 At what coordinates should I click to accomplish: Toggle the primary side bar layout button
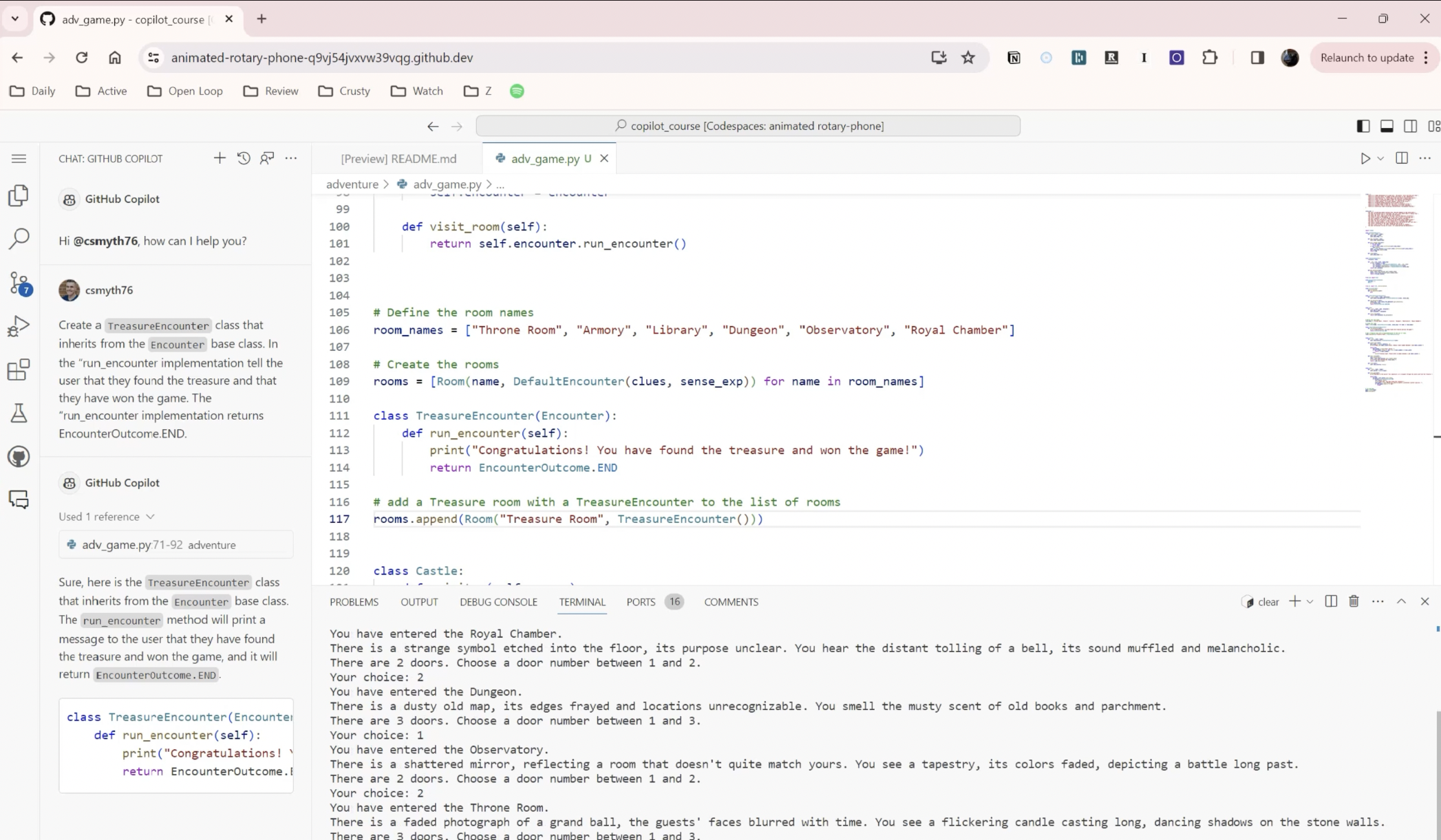(x=1363, y=126)
